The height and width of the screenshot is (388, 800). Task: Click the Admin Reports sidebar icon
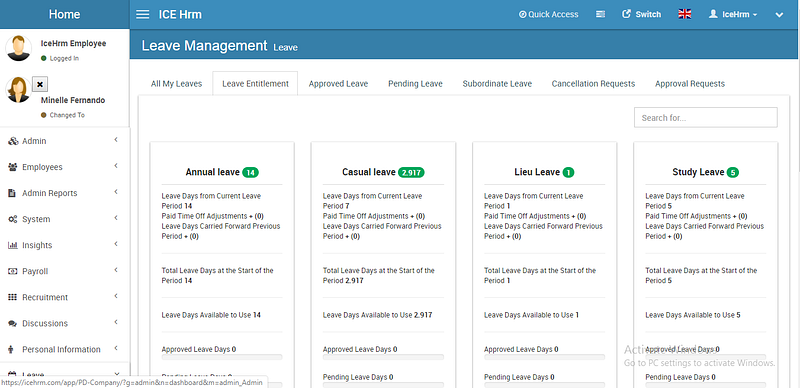[x=12, y=193]
